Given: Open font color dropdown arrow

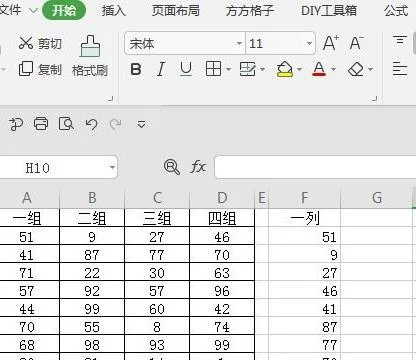Looking at the screenshot, I should pos(334,69).
